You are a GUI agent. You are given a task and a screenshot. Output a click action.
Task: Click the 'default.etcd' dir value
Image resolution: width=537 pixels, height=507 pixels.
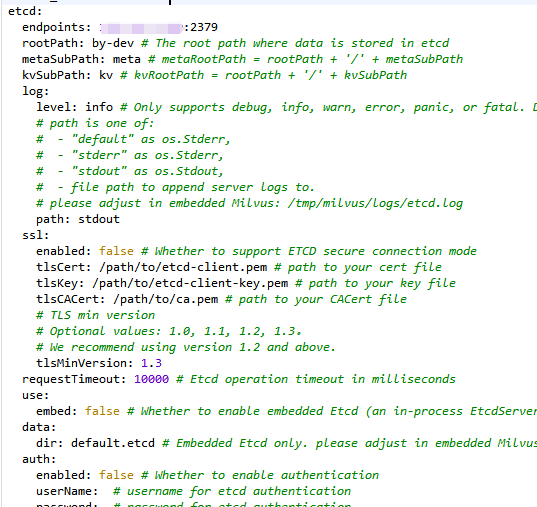click(113, 443)
